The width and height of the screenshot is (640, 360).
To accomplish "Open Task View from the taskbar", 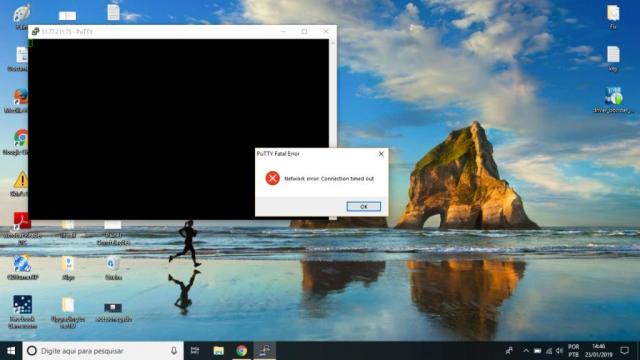I will [195, 351].
